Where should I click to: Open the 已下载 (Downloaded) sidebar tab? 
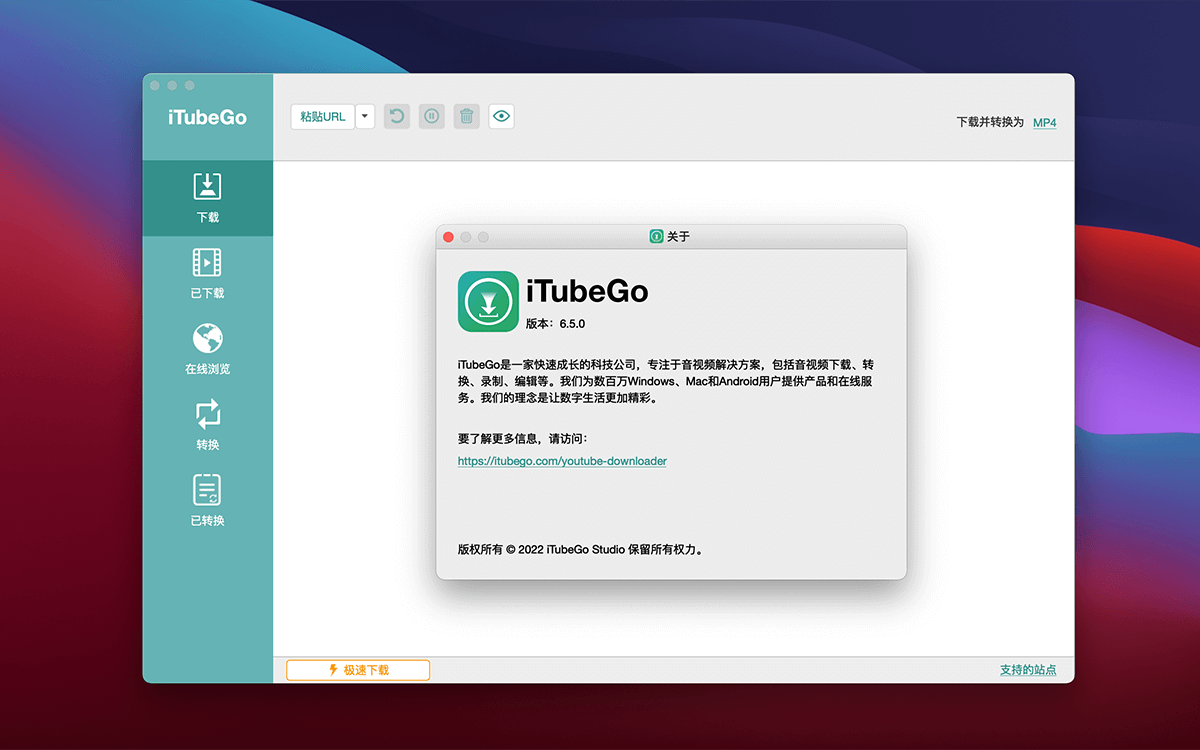[207, 274]
